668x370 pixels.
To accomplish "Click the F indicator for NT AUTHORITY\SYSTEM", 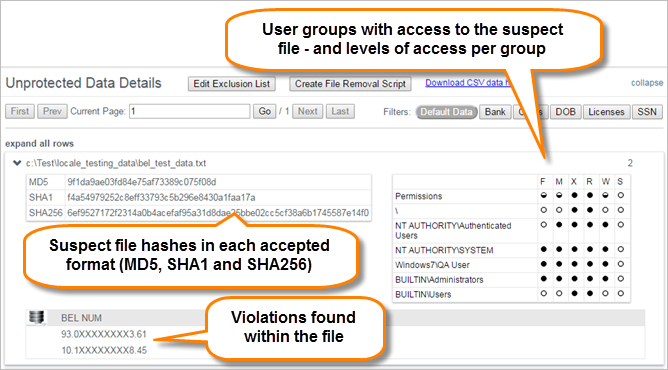I will 544,250.
